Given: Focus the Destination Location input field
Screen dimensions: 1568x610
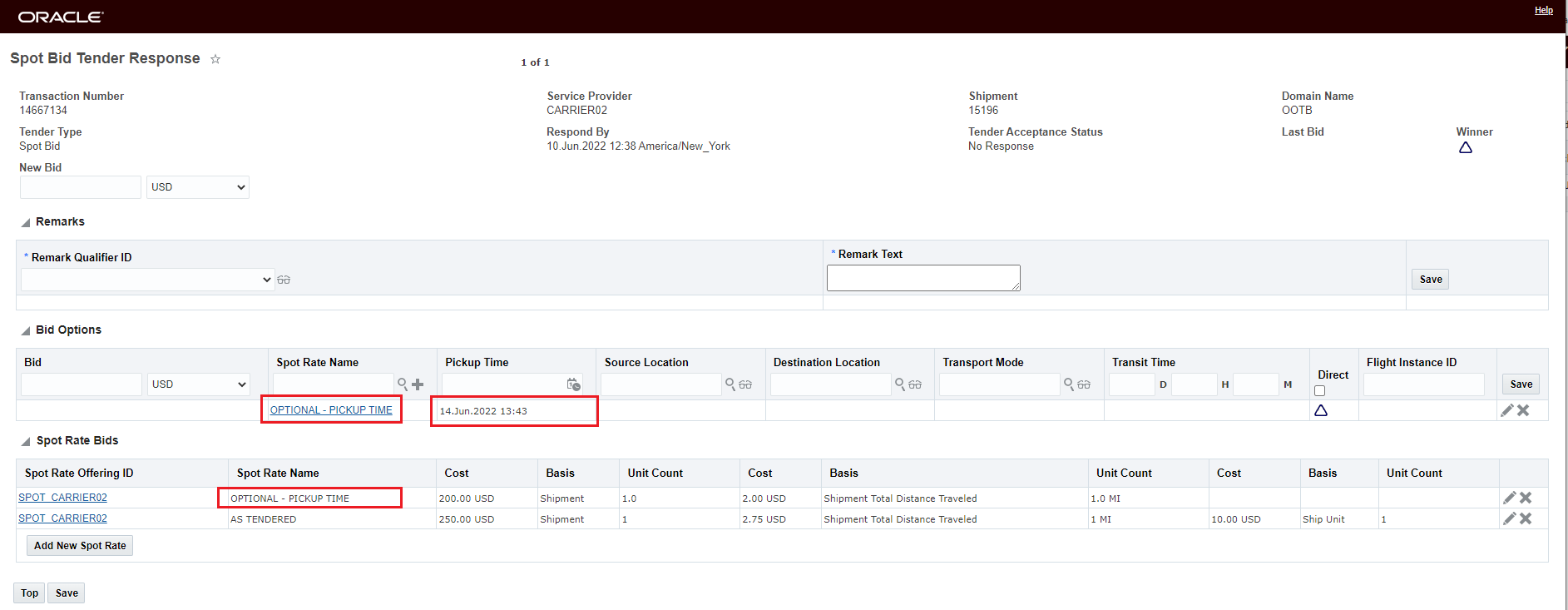Looking at the screenshot, I should (831, 384).
